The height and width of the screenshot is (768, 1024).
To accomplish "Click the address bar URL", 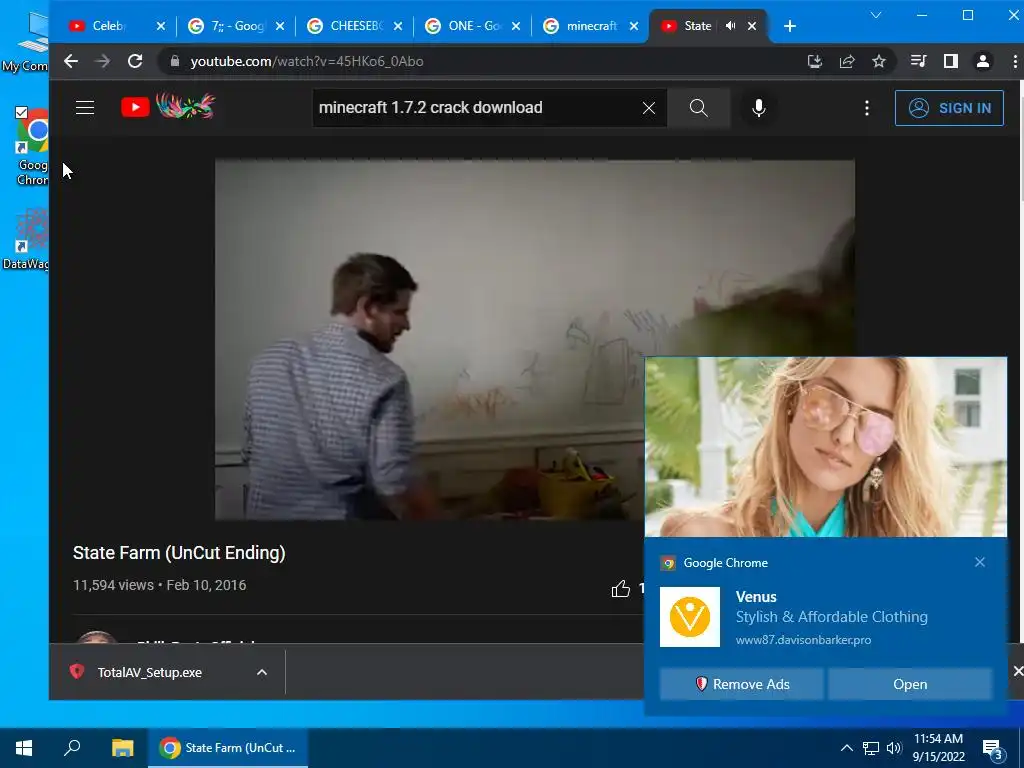I will click(307, 61).
